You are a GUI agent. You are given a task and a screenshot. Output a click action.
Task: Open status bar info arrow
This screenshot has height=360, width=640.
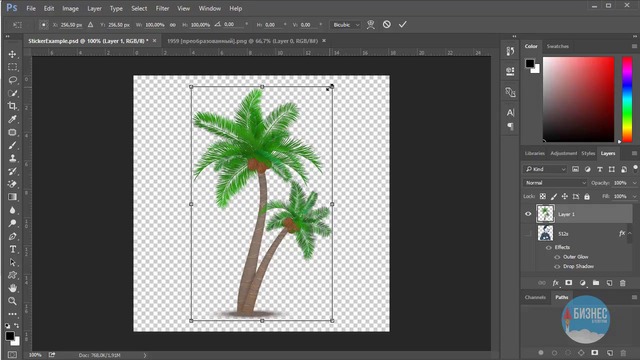point(144,355)
